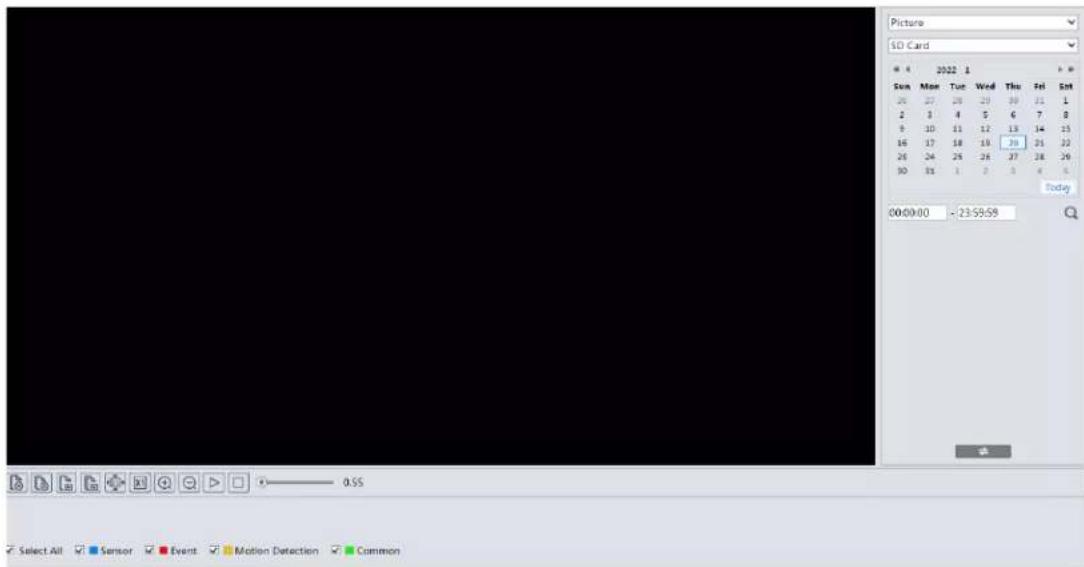Click the year 2022 in calendar header

[x=946, y=70]
